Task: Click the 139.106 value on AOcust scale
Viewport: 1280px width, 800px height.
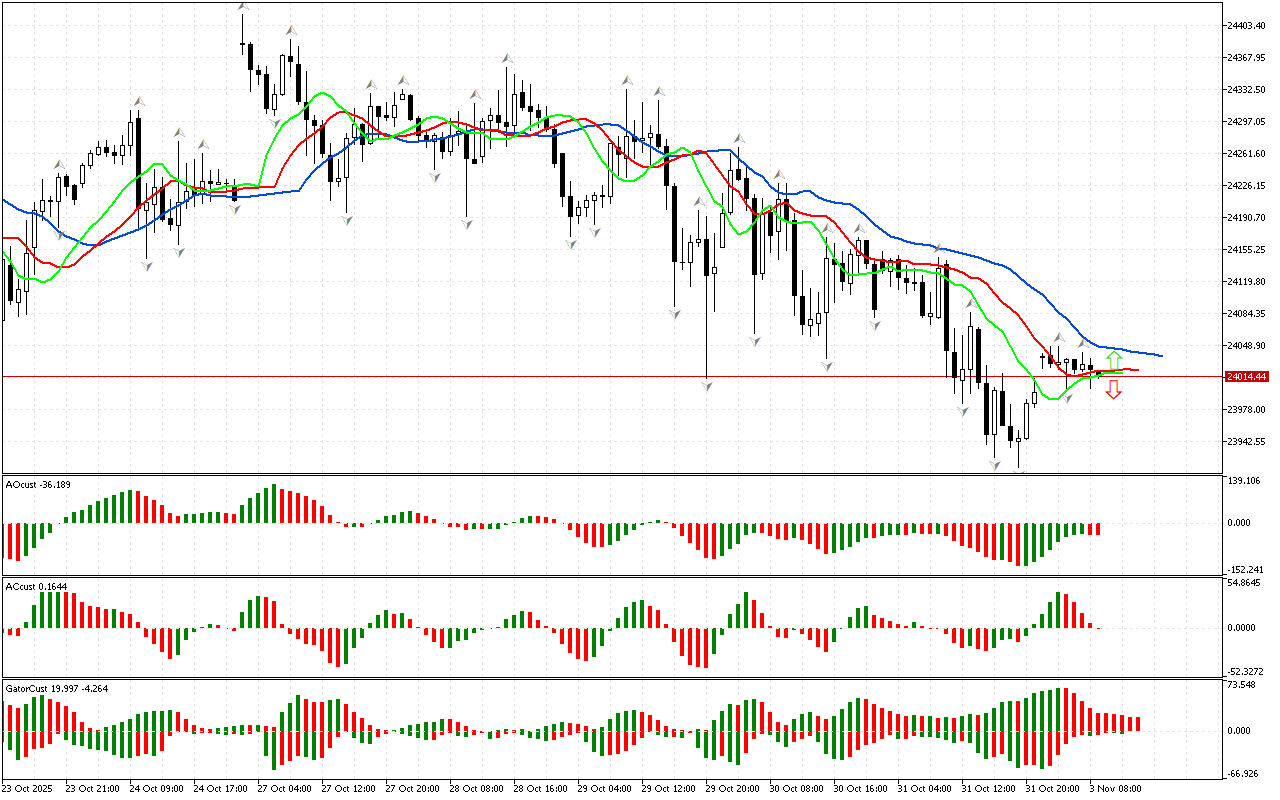Action: coord(1246,481)
